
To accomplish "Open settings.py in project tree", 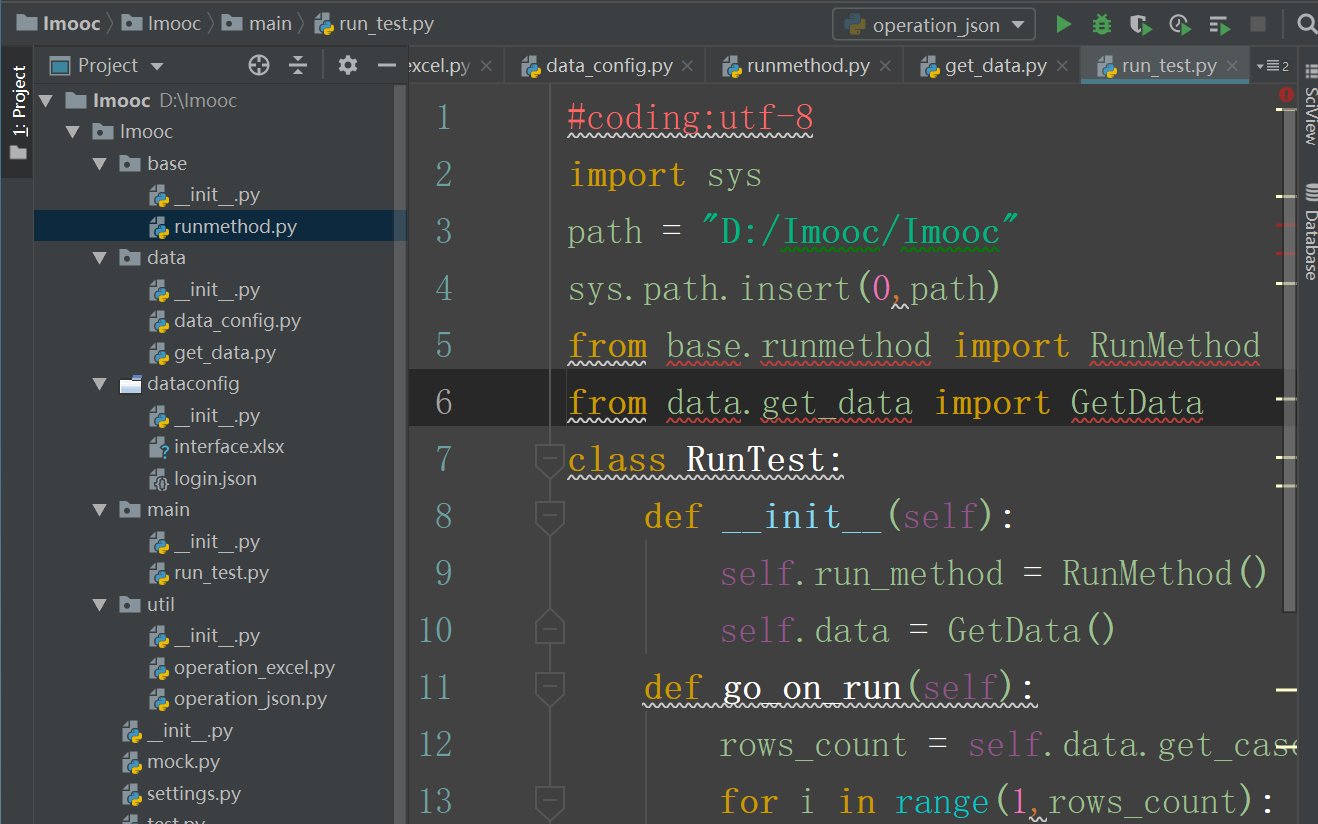I will pyautogui.click(x=194, y=794).
